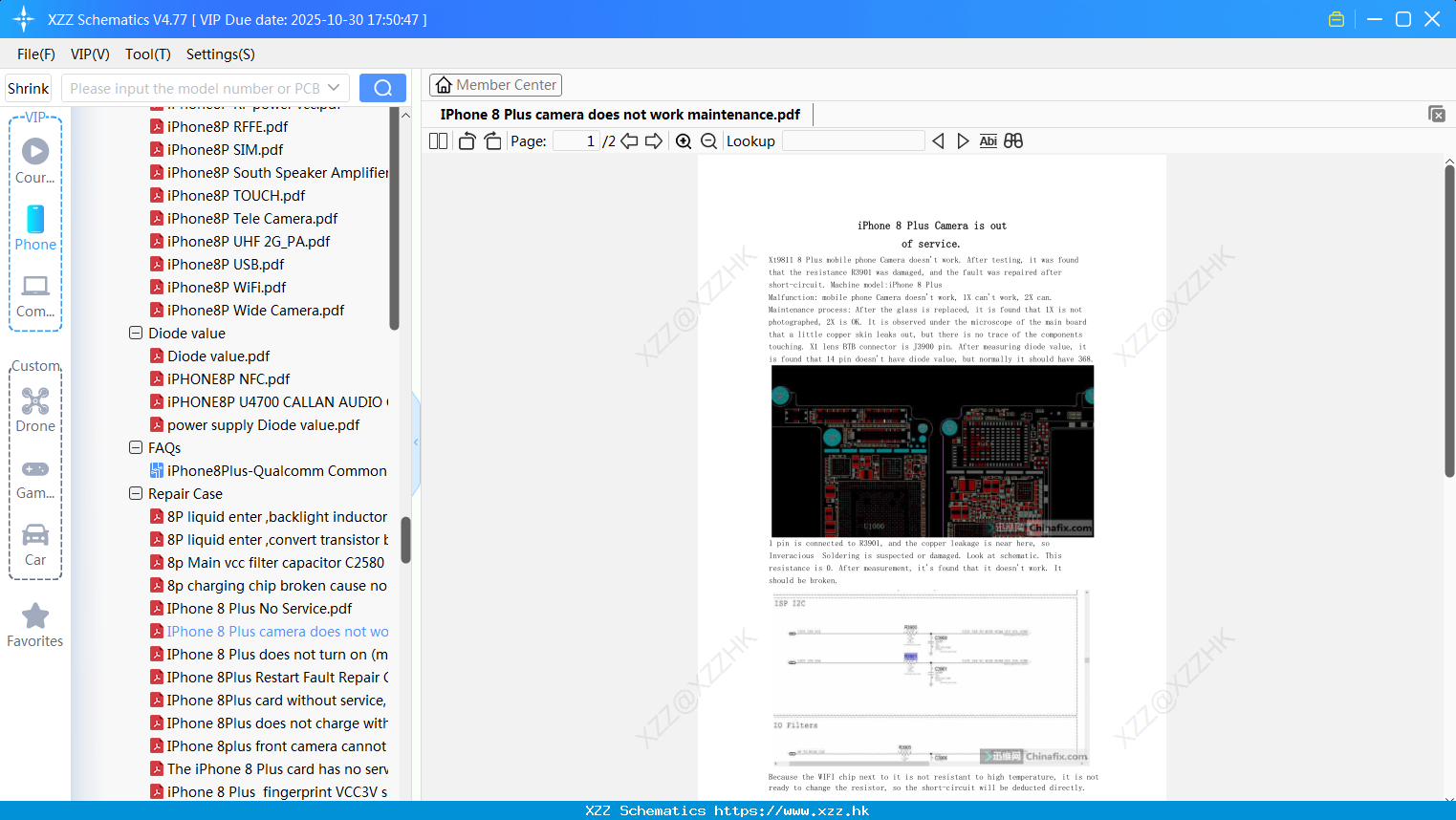Viewport: 1456px width, 820px height.
Task: Open iPhone8P TOUCH.pdf
Action: click(x=236, y=196)
